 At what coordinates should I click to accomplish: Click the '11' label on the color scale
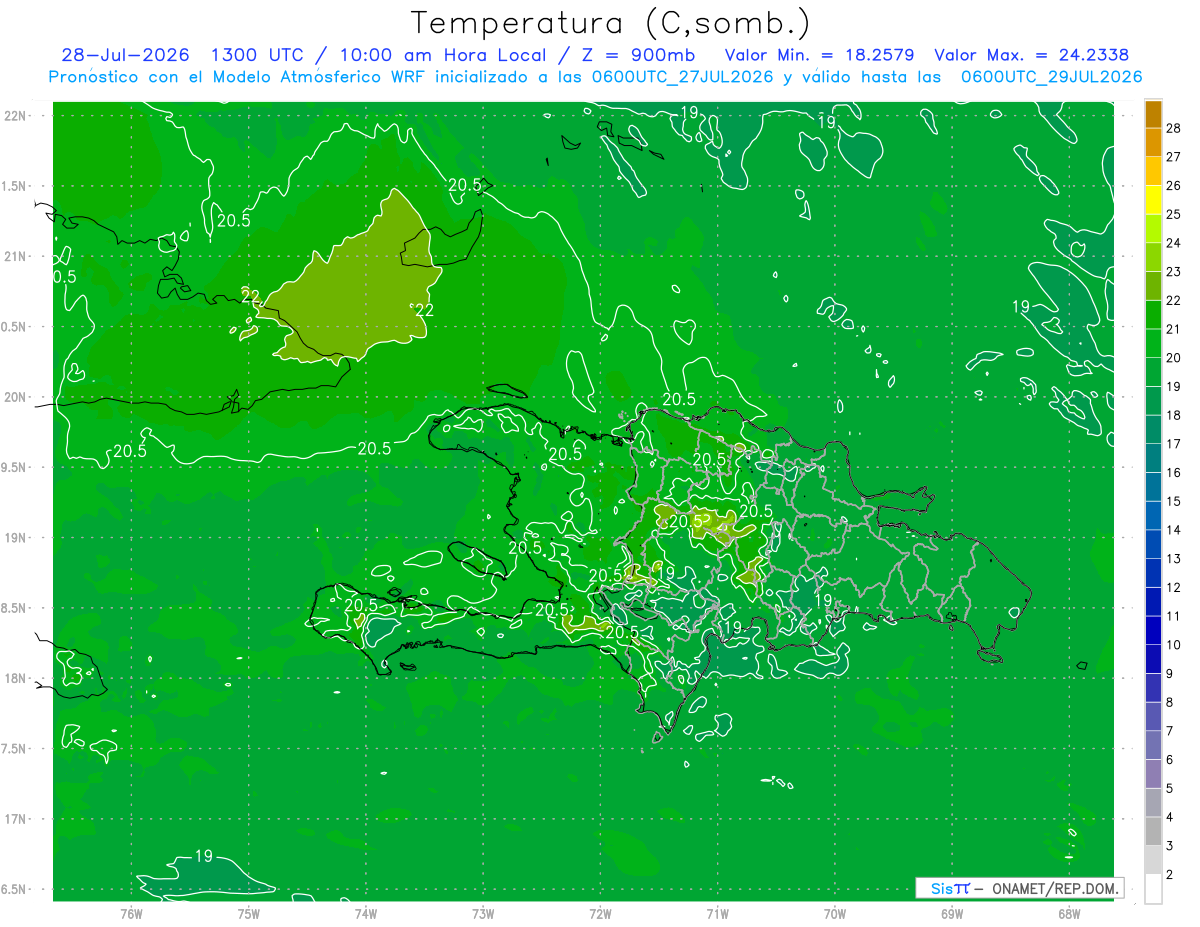1175,616
